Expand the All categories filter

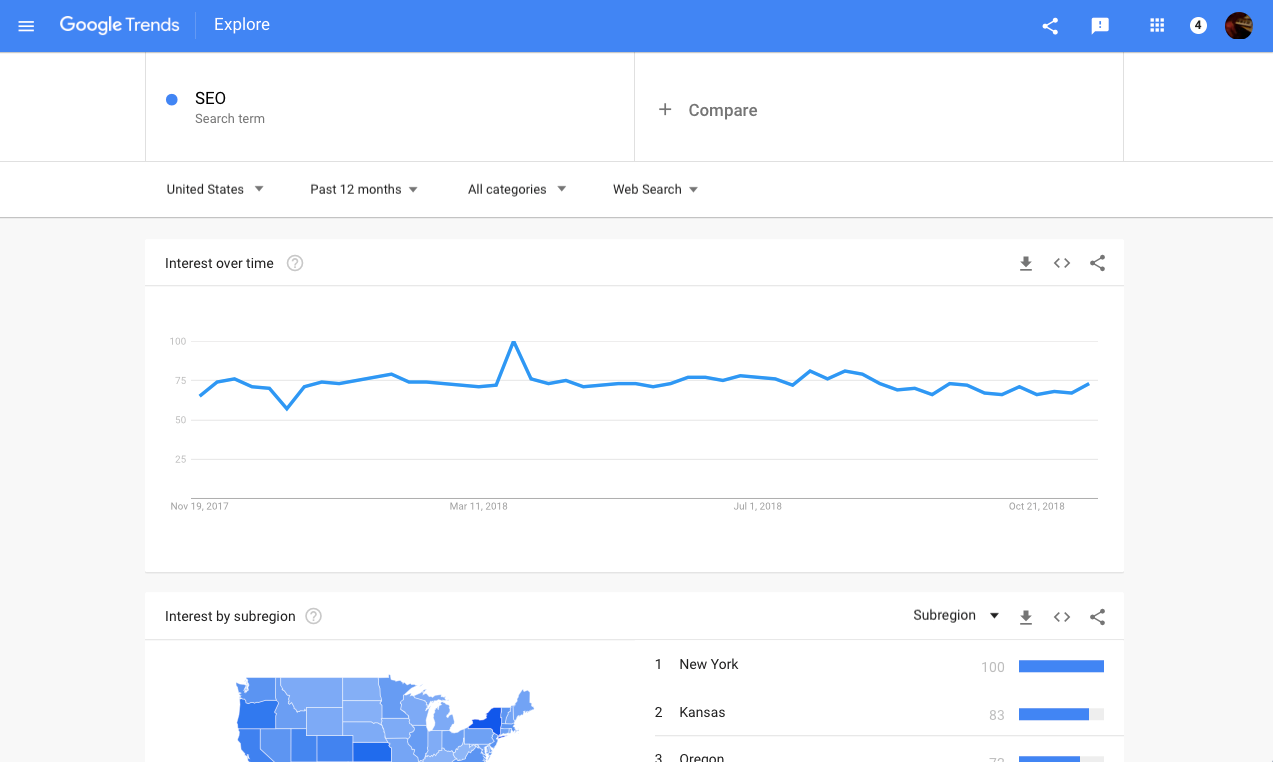[516, 189]
